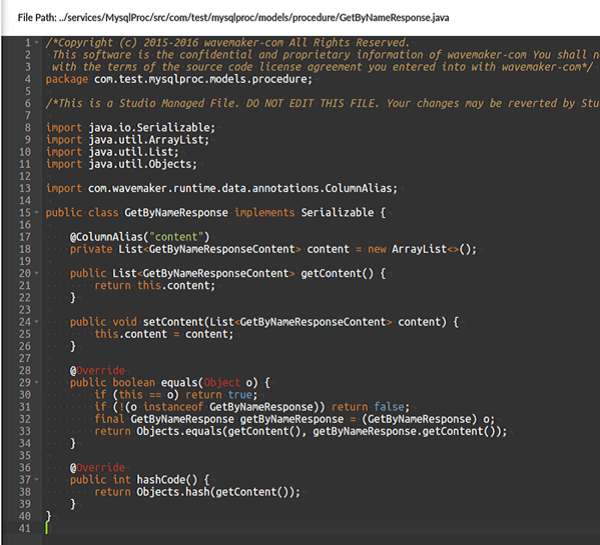The width and height of the screenshot is (600, 545).
Task: Click the @ColumnAlias("content") annotation
Action: pos(126,237)
